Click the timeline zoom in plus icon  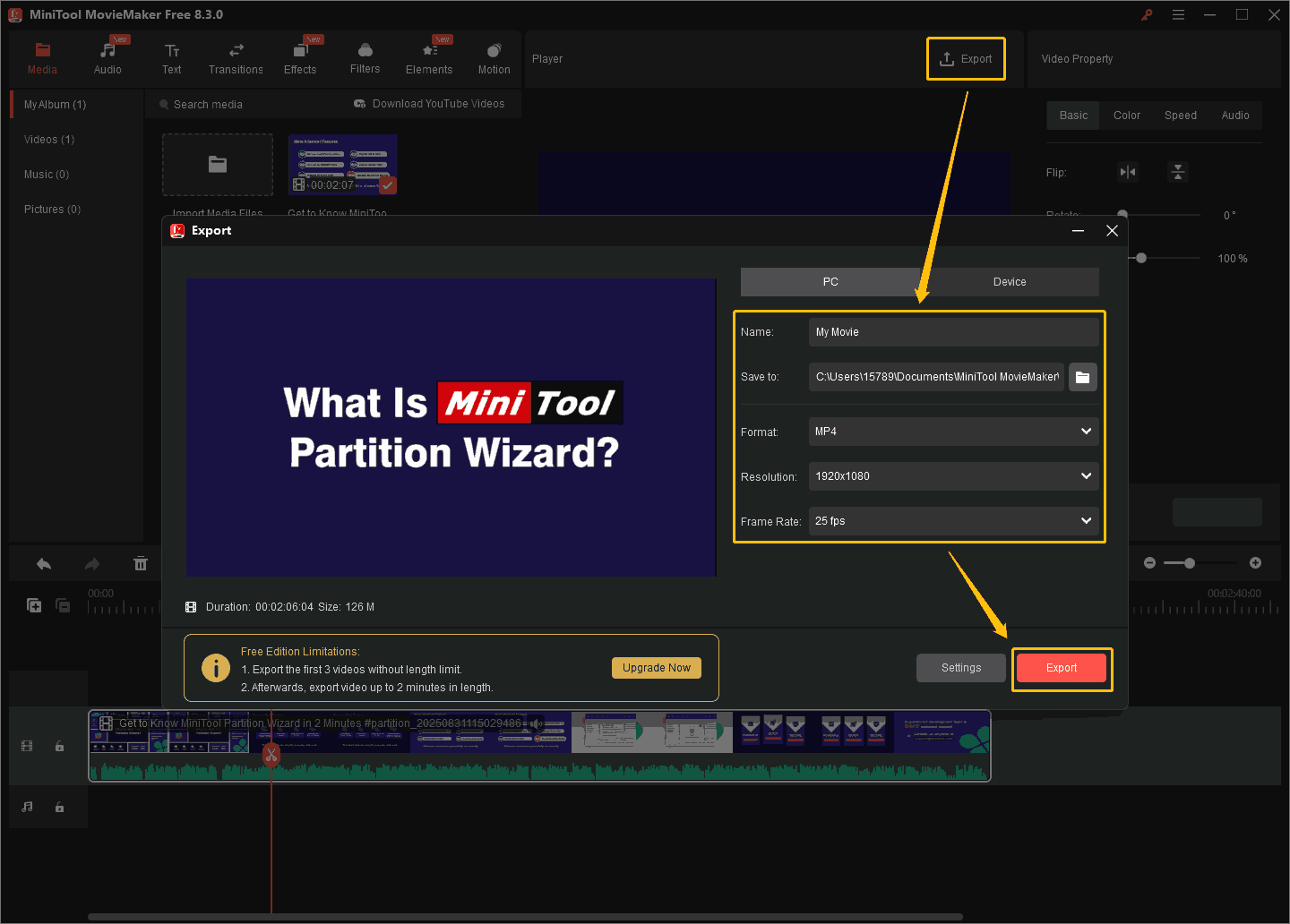[1255, 563]
